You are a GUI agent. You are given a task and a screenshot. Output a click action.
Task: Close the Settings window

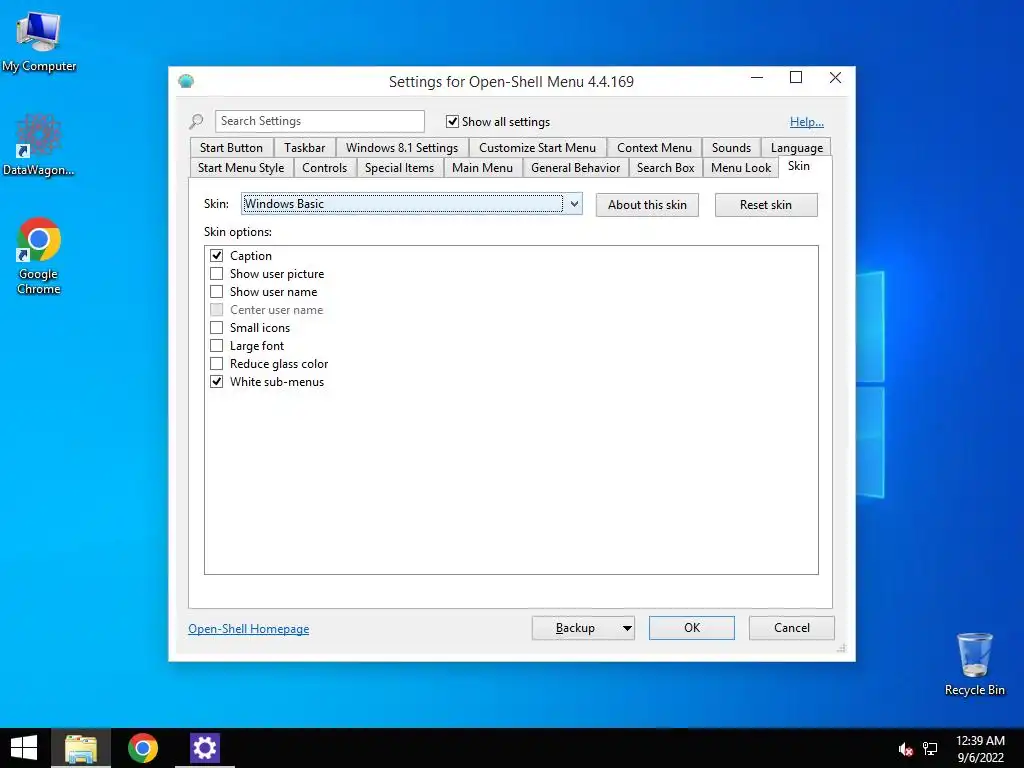(835, 78)
